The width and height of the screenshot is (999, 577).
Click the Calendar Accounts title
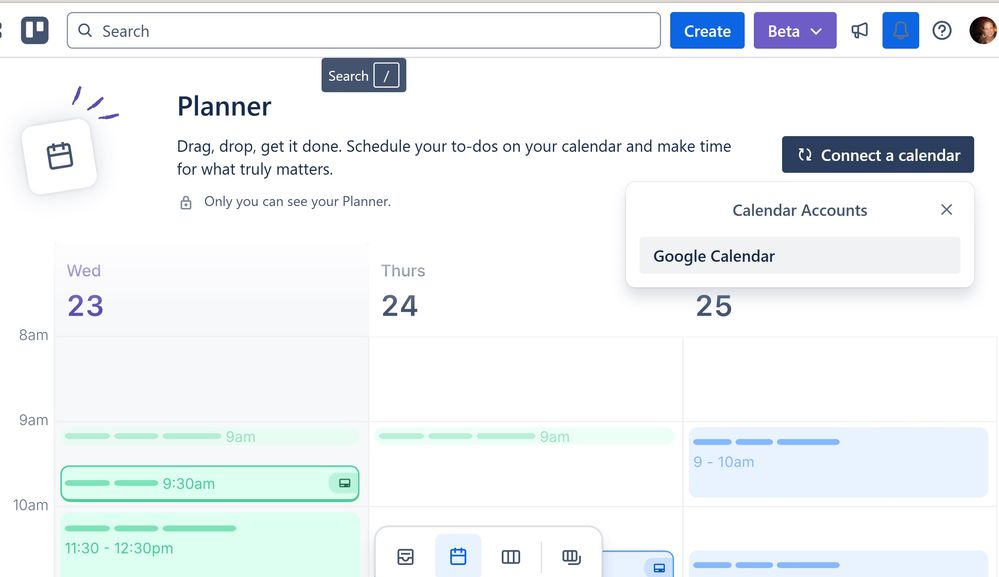click(x=800, y=210)
